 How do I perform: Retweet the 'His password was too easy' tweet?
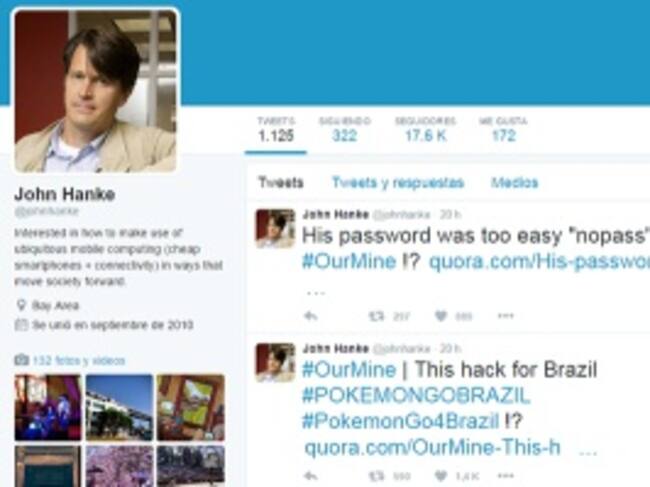tap(376, 317)
